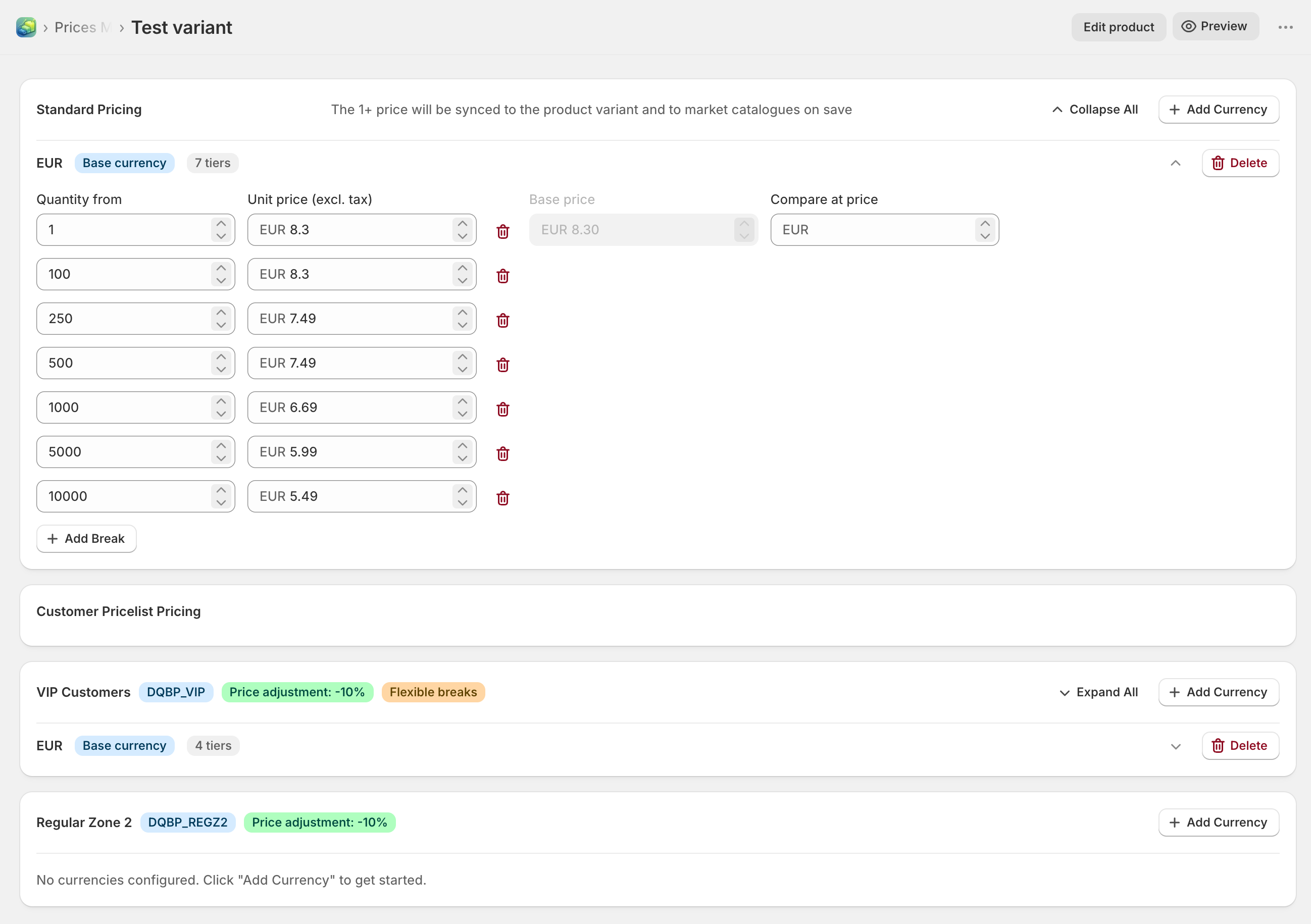The image size is (1311, 924).
Task: Delete the Standard Pricing EUR currency
Action: pos(1240,163)
